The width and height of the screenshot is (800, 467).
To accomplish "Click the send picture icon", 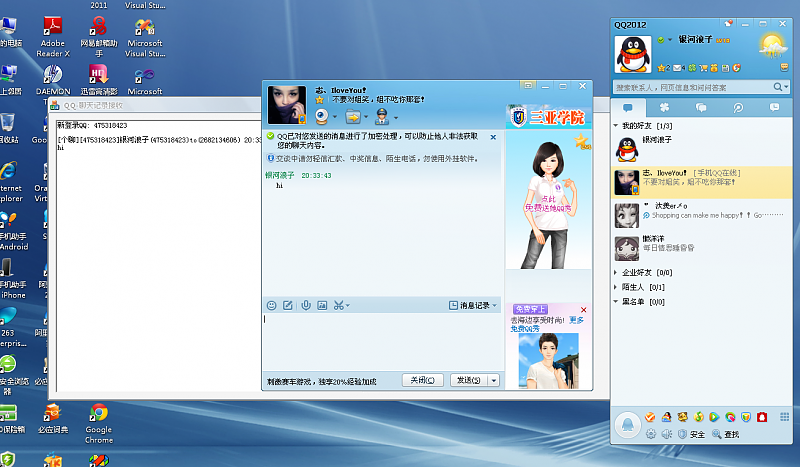I will pyautogui.click(x=322, y=305).
